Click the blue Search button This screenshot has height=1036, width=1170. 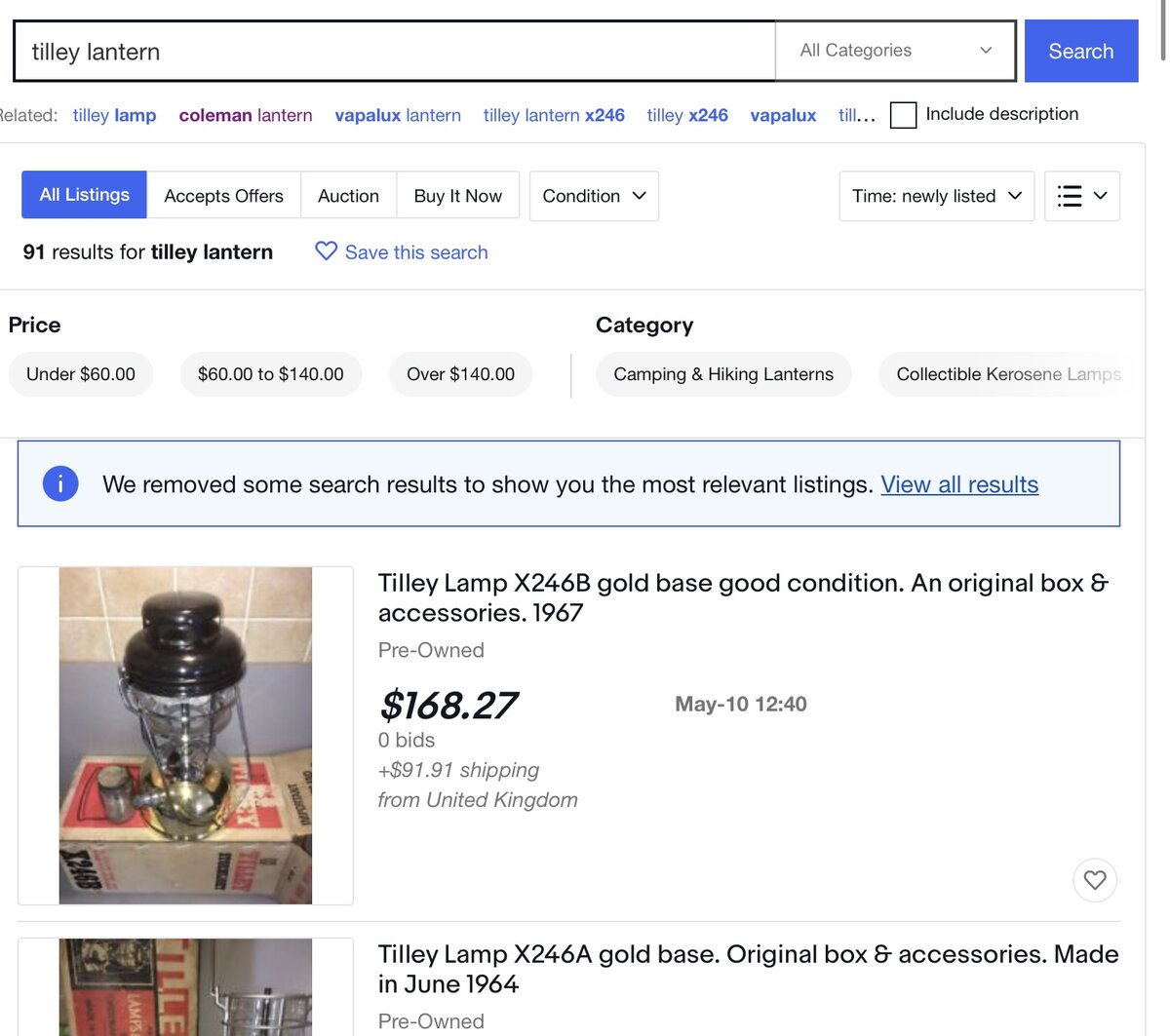coord(1081,51)
